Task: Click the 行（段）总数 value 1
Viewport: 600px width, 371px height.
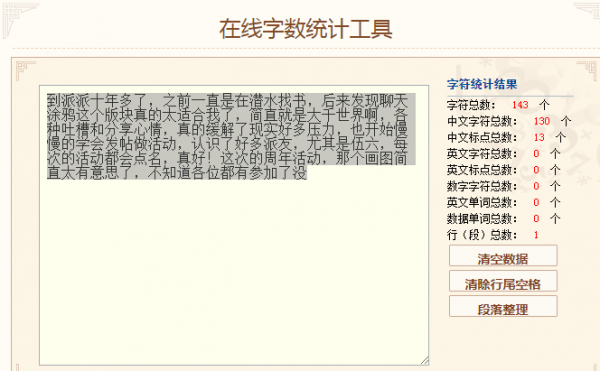Action: 536,235
